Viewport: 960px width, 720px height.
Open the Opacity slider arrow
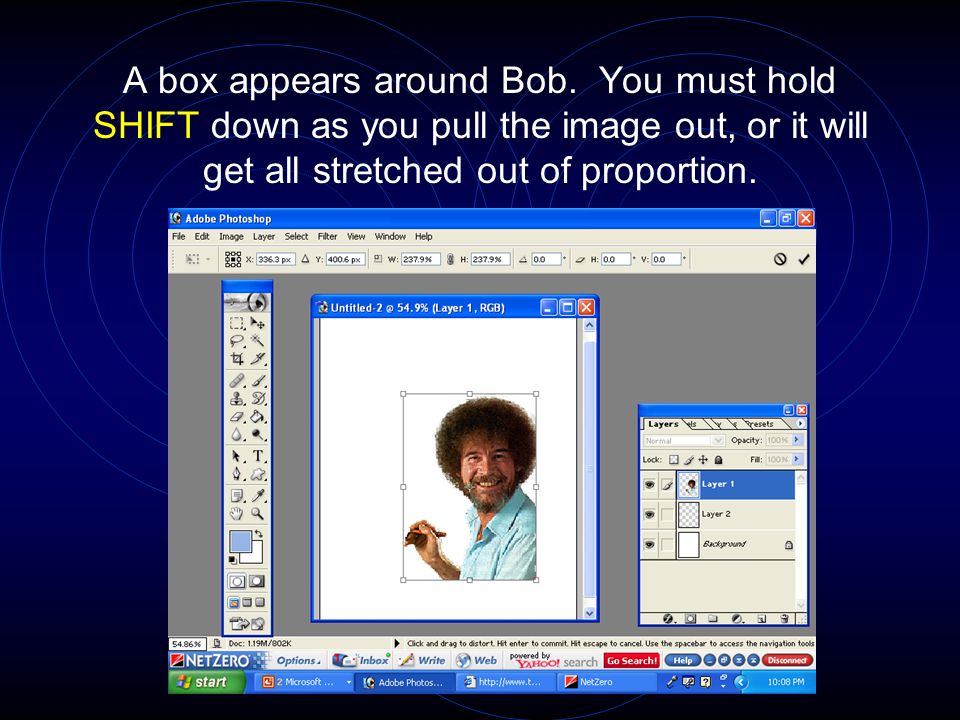click(x=797, y=440)
